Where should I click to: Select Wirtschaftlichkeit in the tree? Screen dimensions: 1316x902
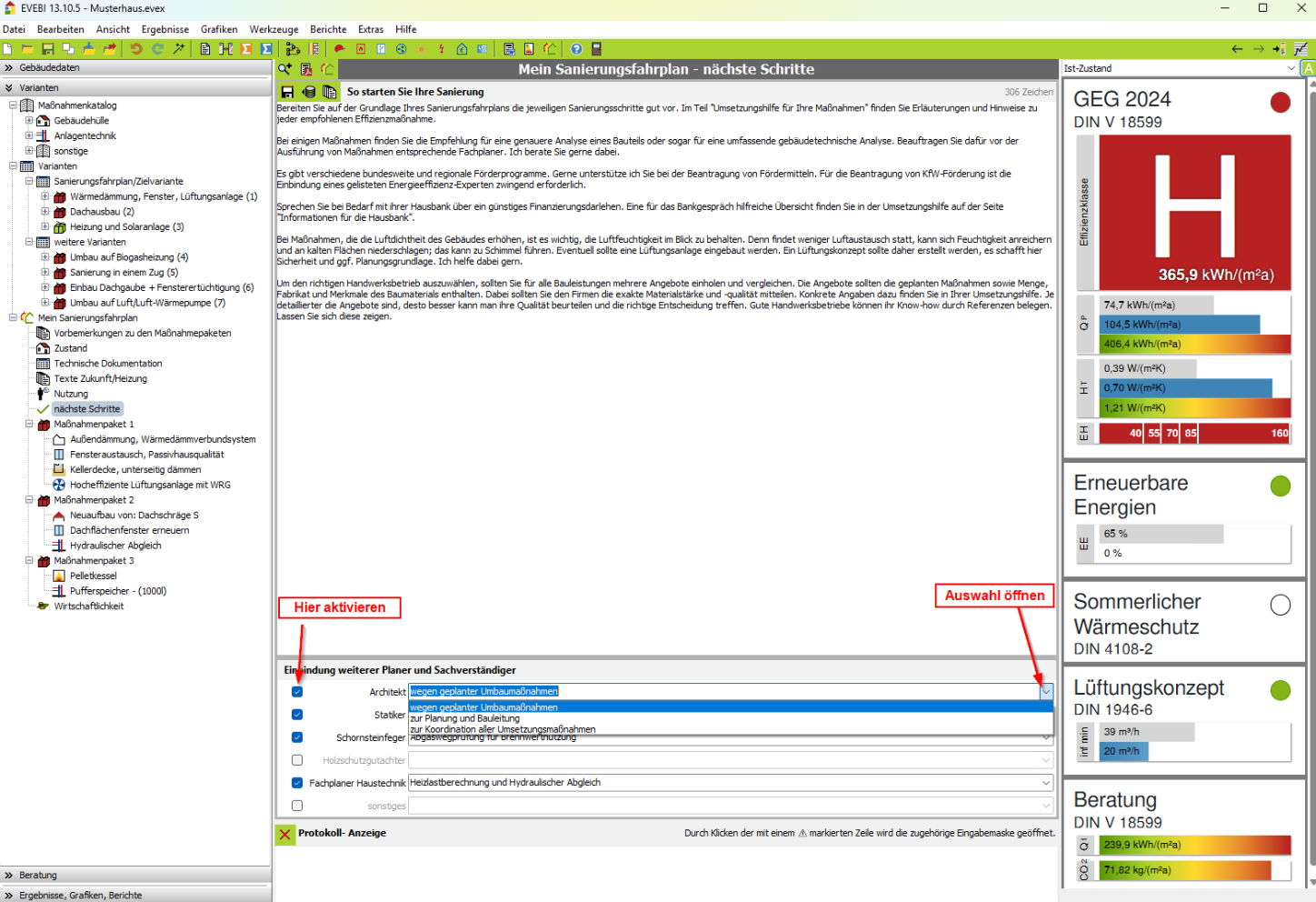click(x=88, y=606)
